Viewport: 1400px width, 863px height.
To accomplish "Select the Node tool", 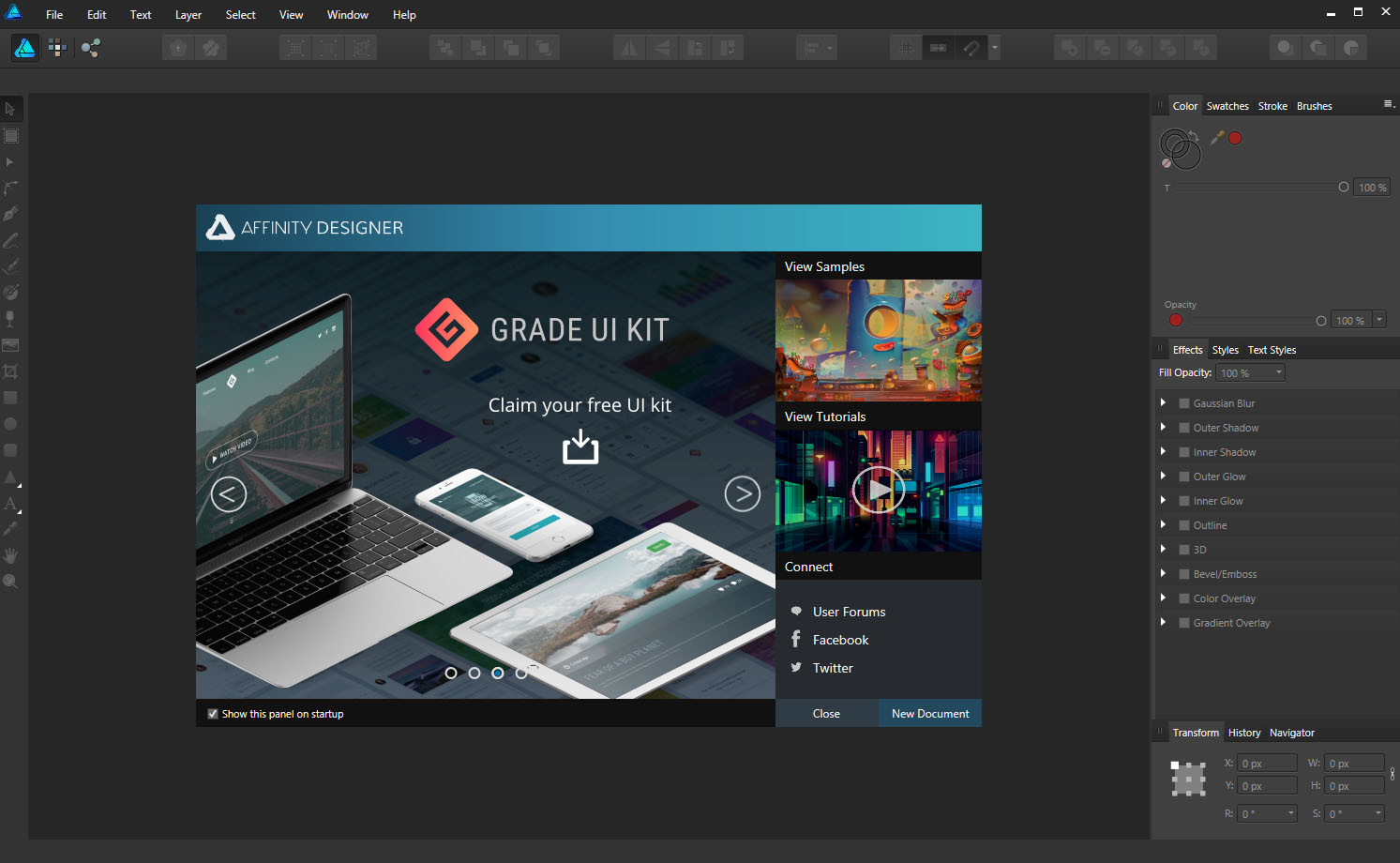I will click(x=10, y=162).
